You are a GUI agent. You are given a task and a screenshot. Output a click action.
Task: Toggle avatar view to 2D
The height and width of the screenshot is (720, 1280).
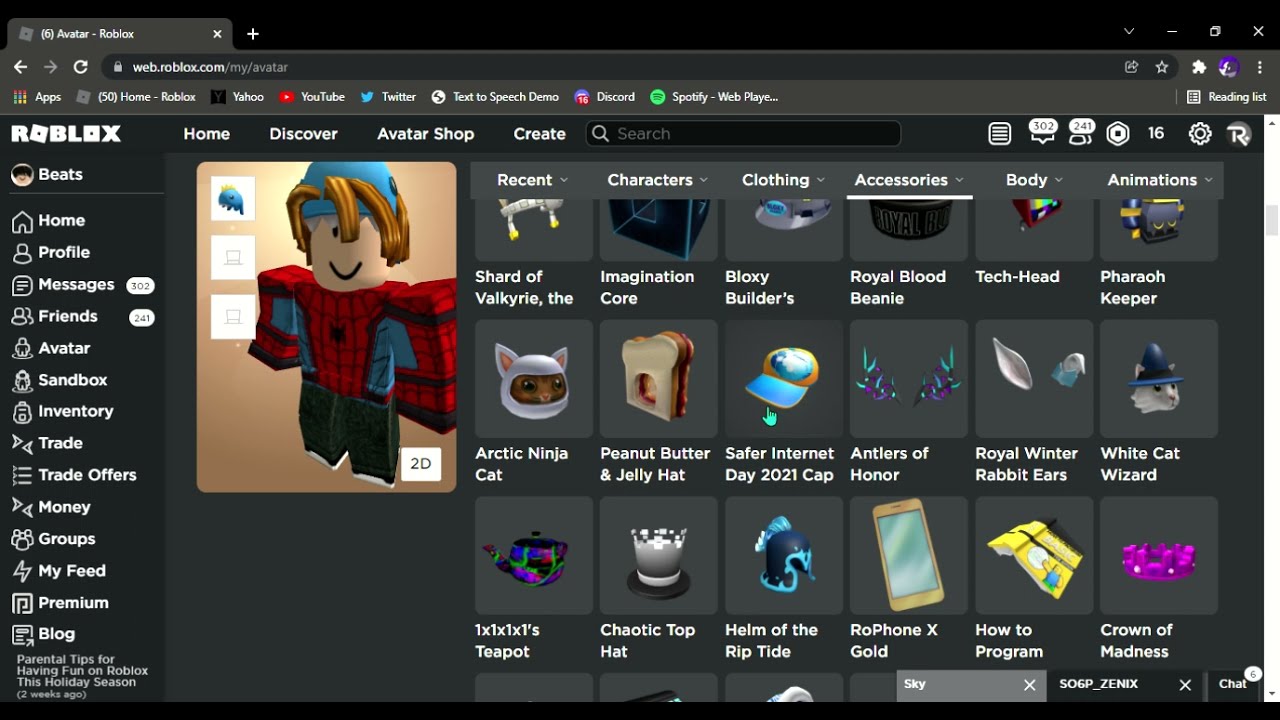(420, 464)
